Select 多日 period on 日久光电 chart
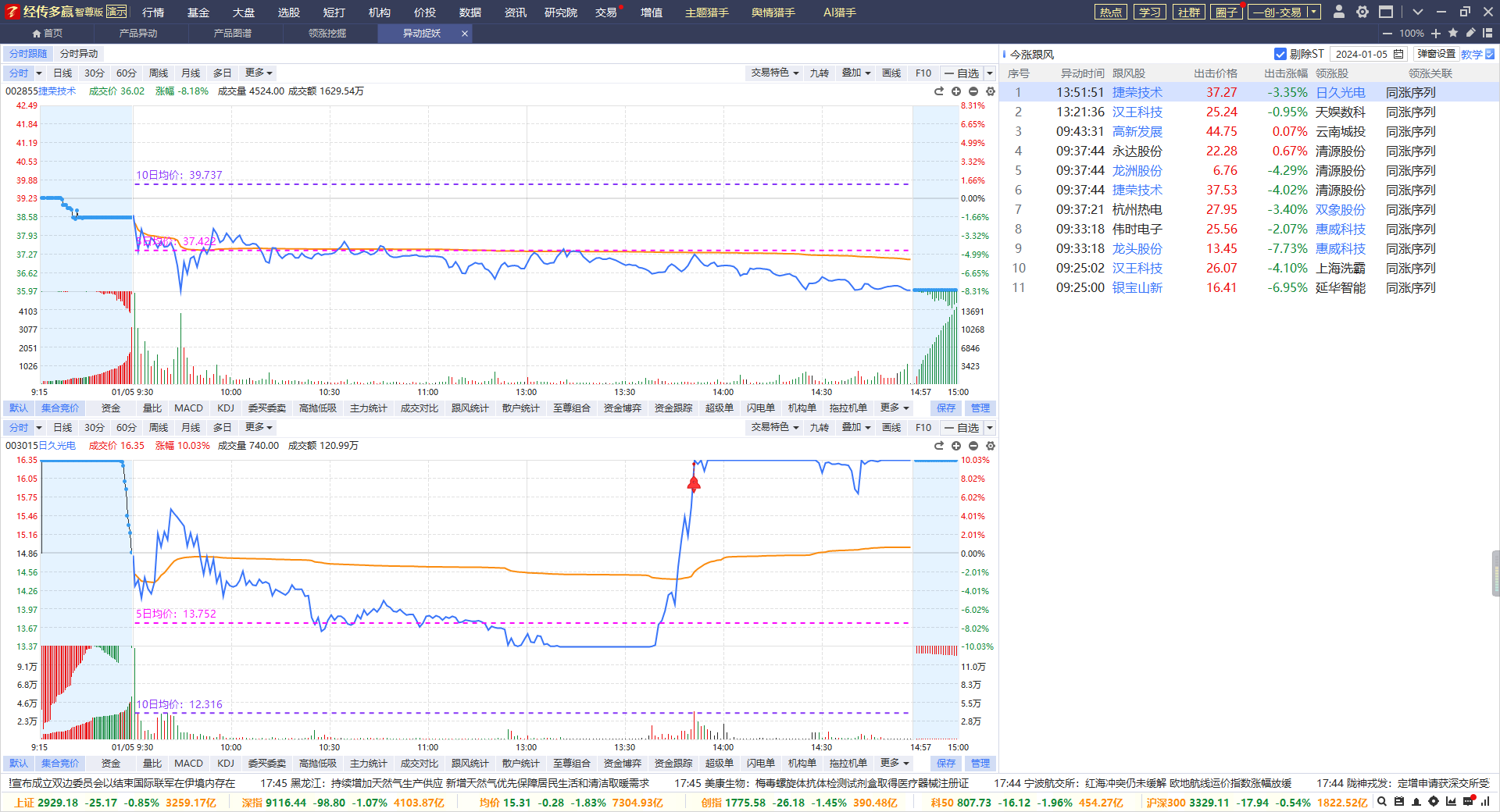 coord(223,427)
